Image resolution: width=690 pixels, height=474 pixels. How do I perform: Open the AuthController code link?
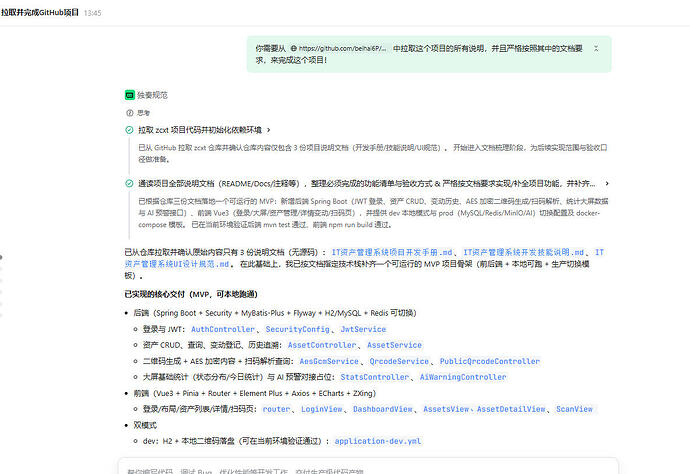pyautogui.click(x=223, y=329)
